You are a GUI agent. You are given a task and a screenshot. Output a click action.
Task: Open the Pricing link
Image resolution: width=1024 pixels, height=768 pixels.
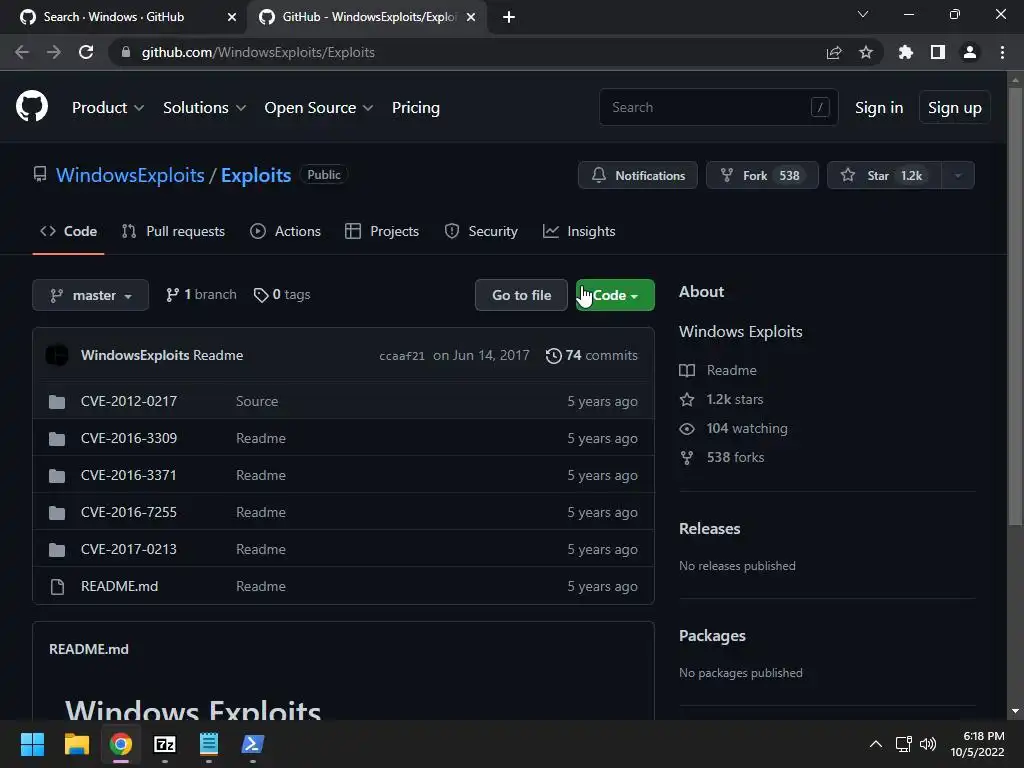[x=415, y=108]
